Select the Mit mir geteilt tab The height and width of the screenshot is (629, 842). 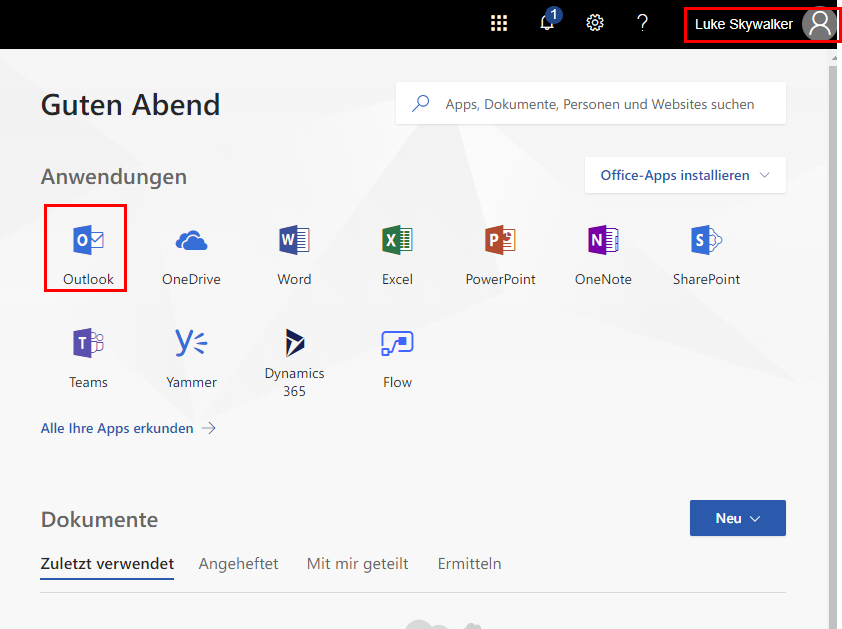tap(357, 564)
